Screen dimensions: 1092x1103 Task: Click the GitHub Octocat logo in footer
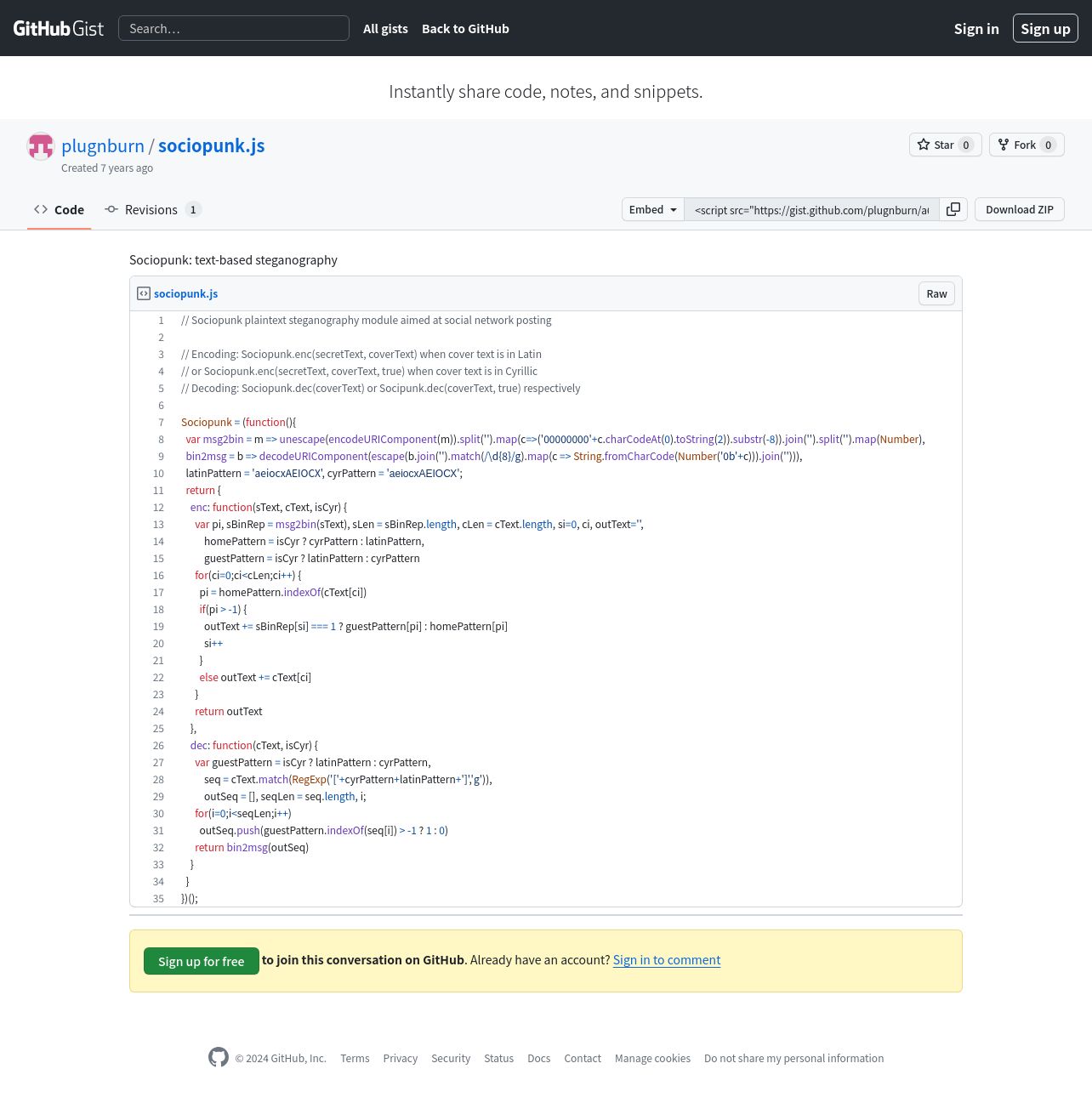pos(219,1057)
